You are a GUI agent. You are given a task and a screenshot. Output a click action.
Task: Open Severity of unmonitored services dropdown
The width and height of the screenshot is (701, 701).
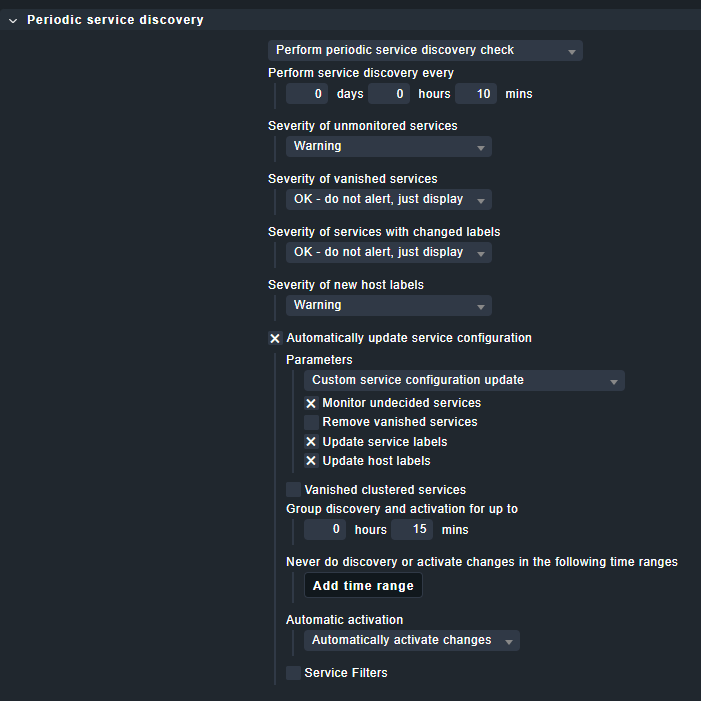(x=389, y=146)
